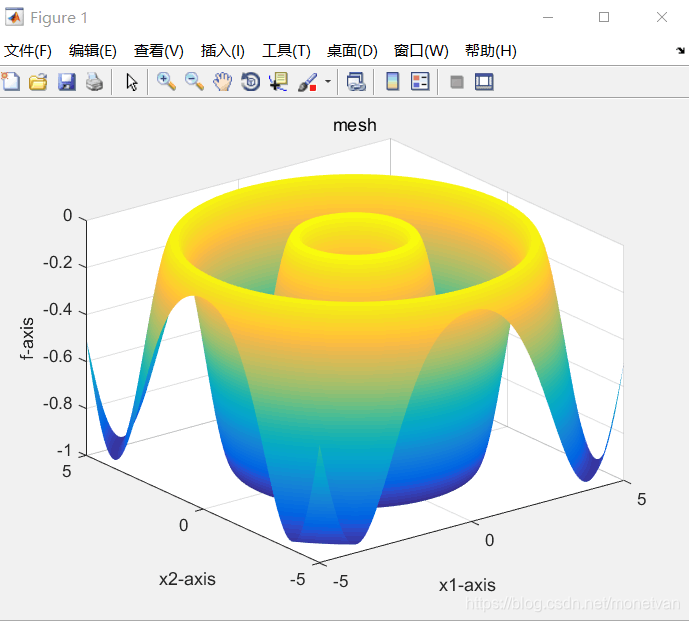The image size is (689, 622).
Task: Open the 编辑(E) menu
Action: pos(93,51)
